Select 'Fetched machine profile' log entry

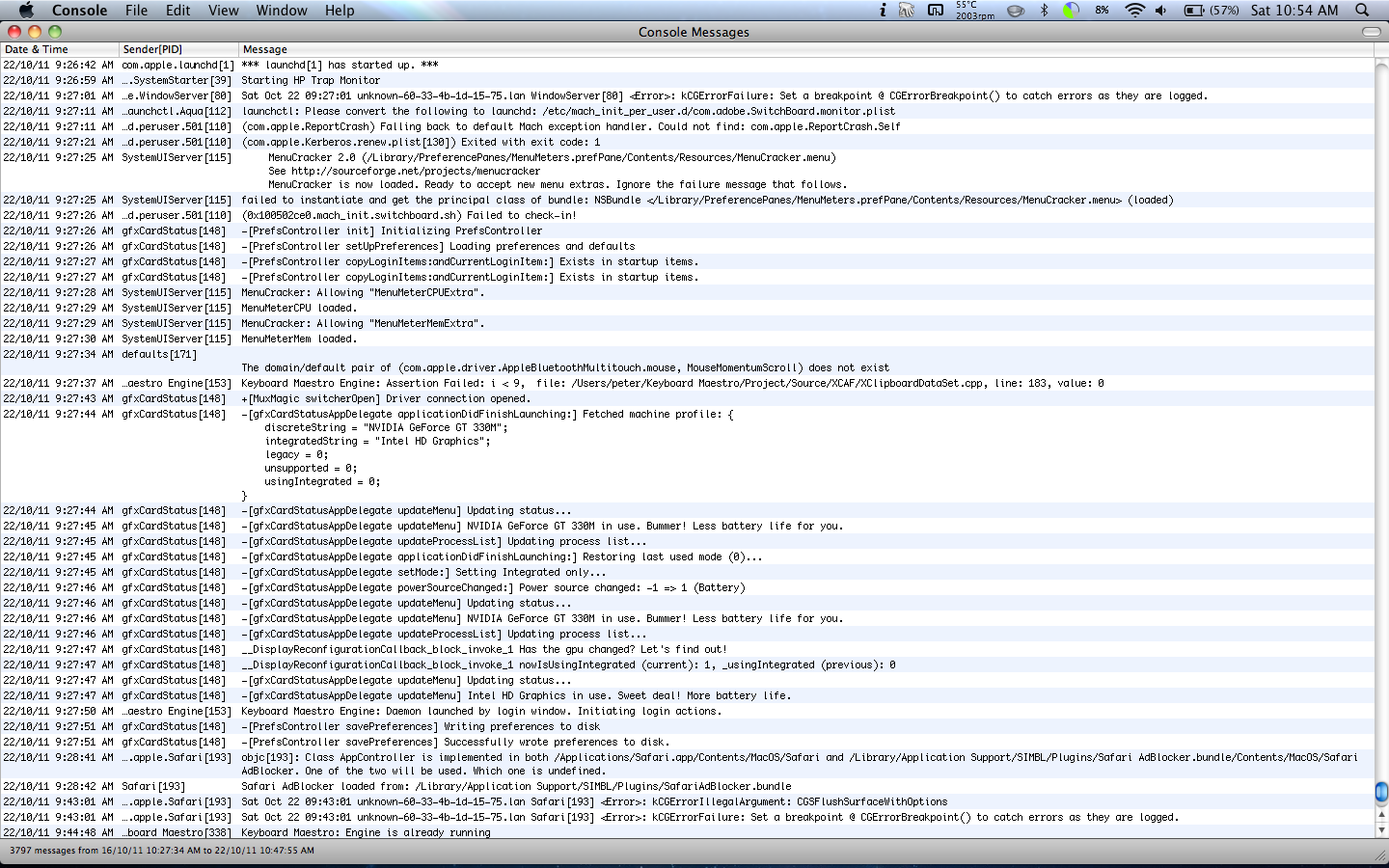pyautogui.click(x=687, y=454)
